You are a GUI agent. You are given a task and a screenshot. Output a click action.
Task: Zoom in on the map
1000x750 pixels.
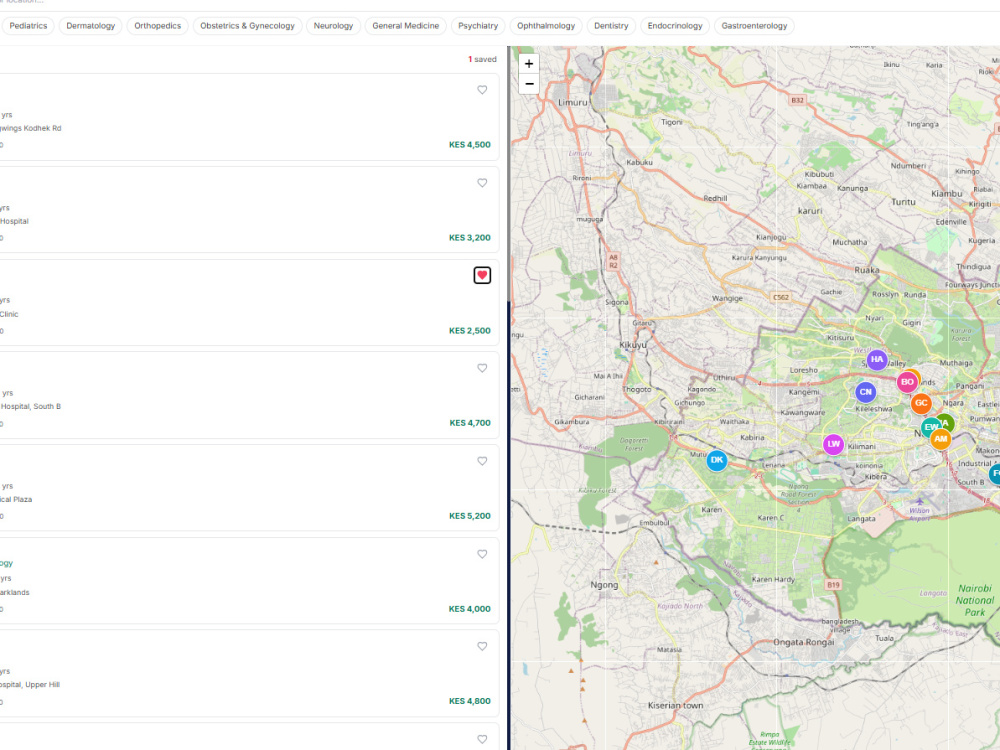click(529, 64)
